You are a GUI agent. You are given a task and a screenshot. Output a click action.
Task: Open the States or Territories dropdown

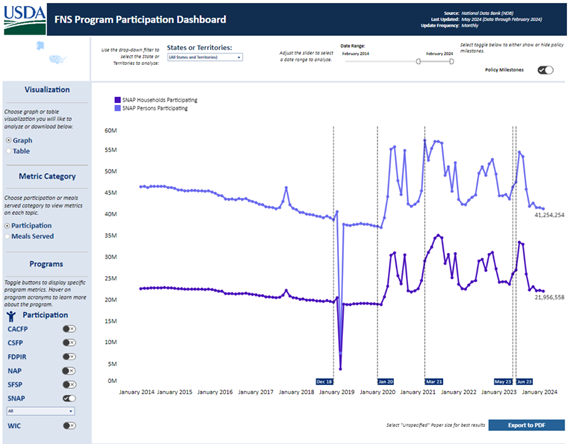(205, 57)
